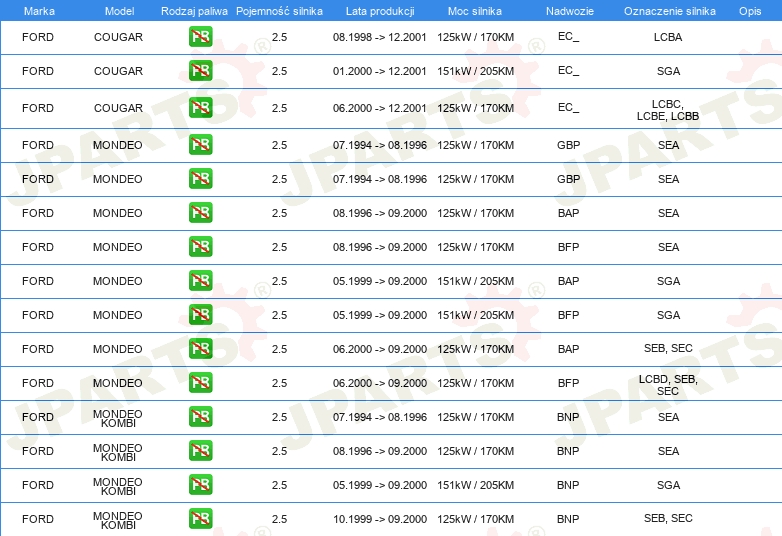Select the LCBD, SEB, SEC engine code cell
The height and width of the screenshot is (536, 782).
[x=668, y=385]
